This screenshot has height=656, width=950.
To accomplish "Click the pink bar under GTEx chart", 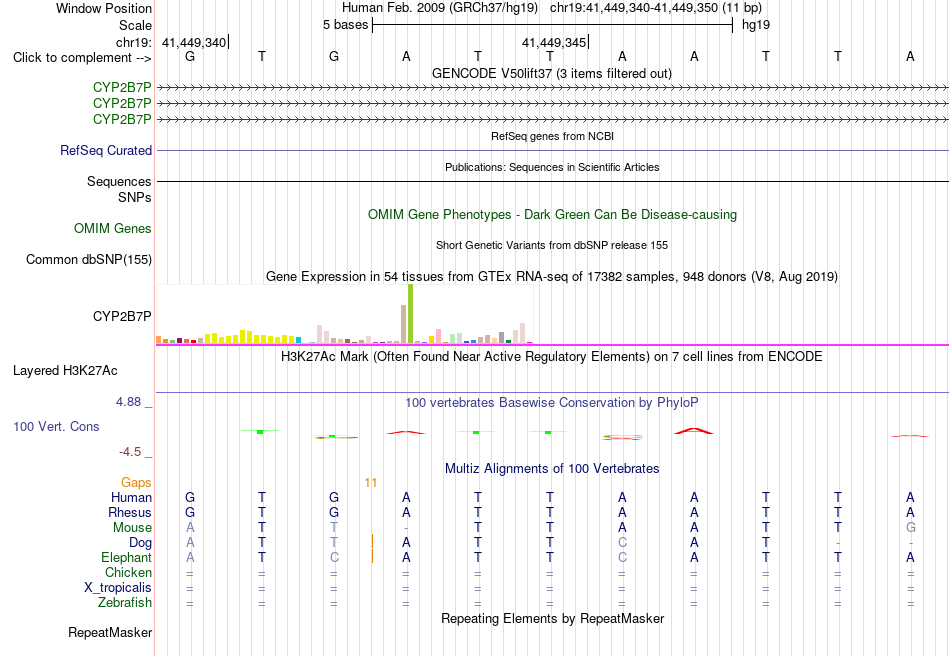I will [x=437, y=337].
